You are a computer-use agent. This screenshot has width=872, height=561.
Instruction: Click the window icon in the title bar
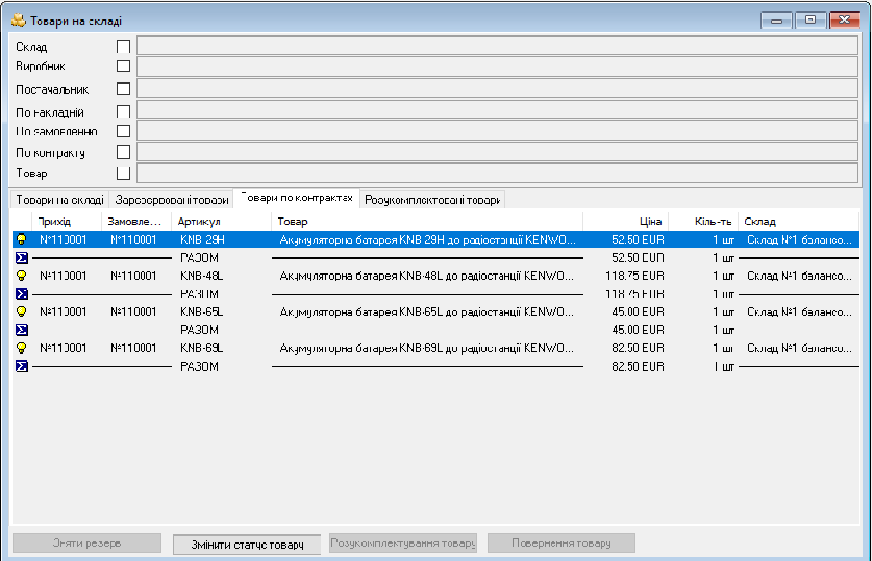click(17, 21)
